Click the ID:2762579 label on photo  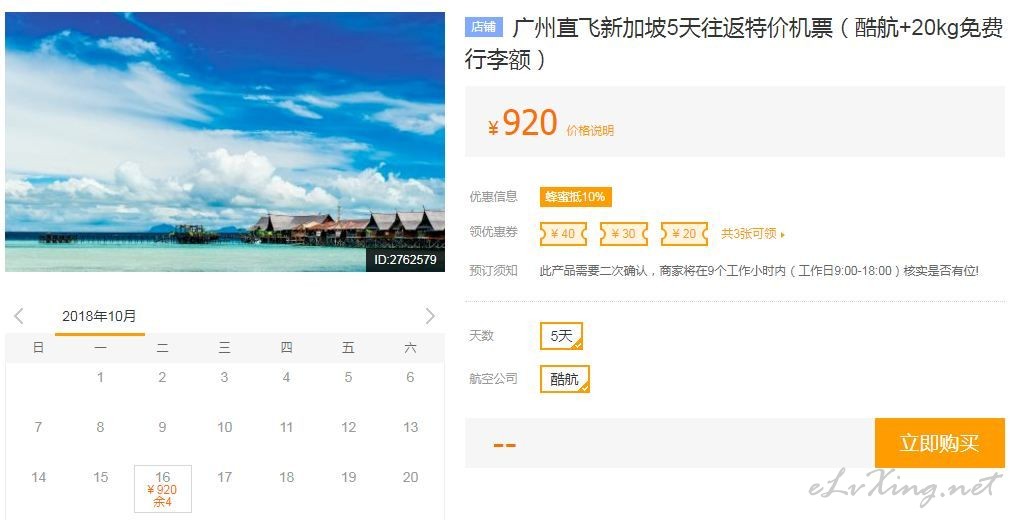[406, 260]
